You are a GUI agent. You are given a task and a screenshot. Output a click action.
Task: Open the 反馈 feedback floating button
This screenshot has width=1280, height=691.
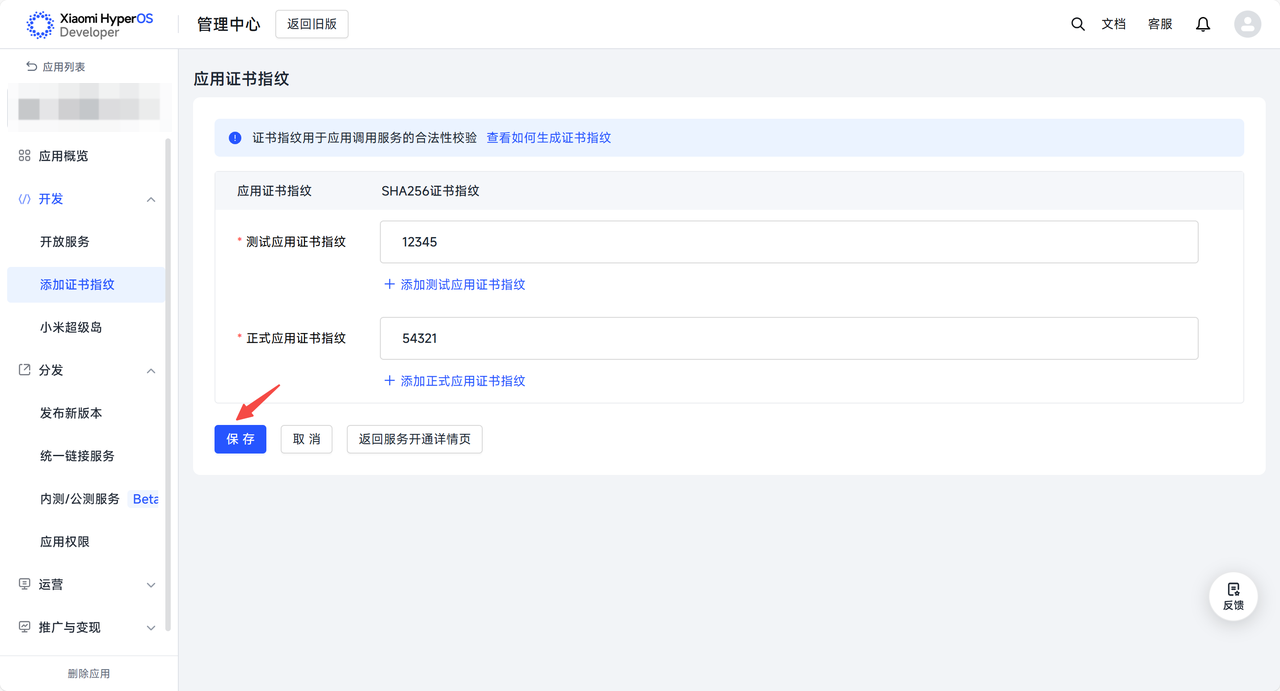point(1233,596)
